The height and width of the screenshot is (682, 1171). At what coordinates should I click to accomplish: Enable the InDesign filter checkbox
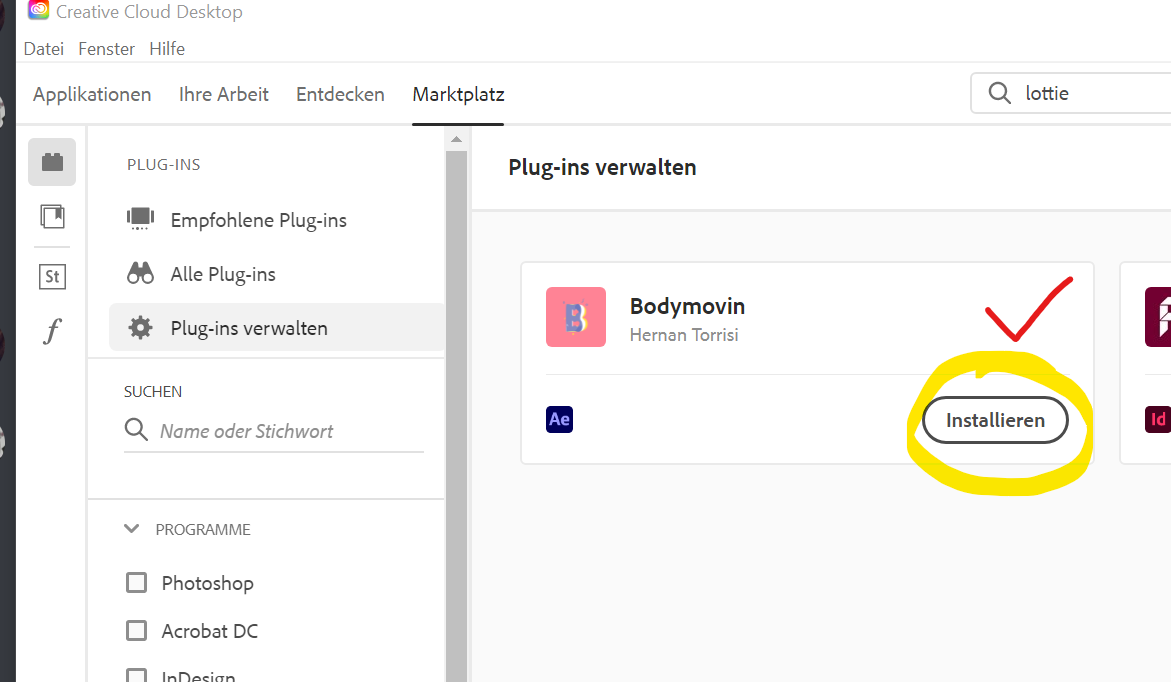point(136,676)
